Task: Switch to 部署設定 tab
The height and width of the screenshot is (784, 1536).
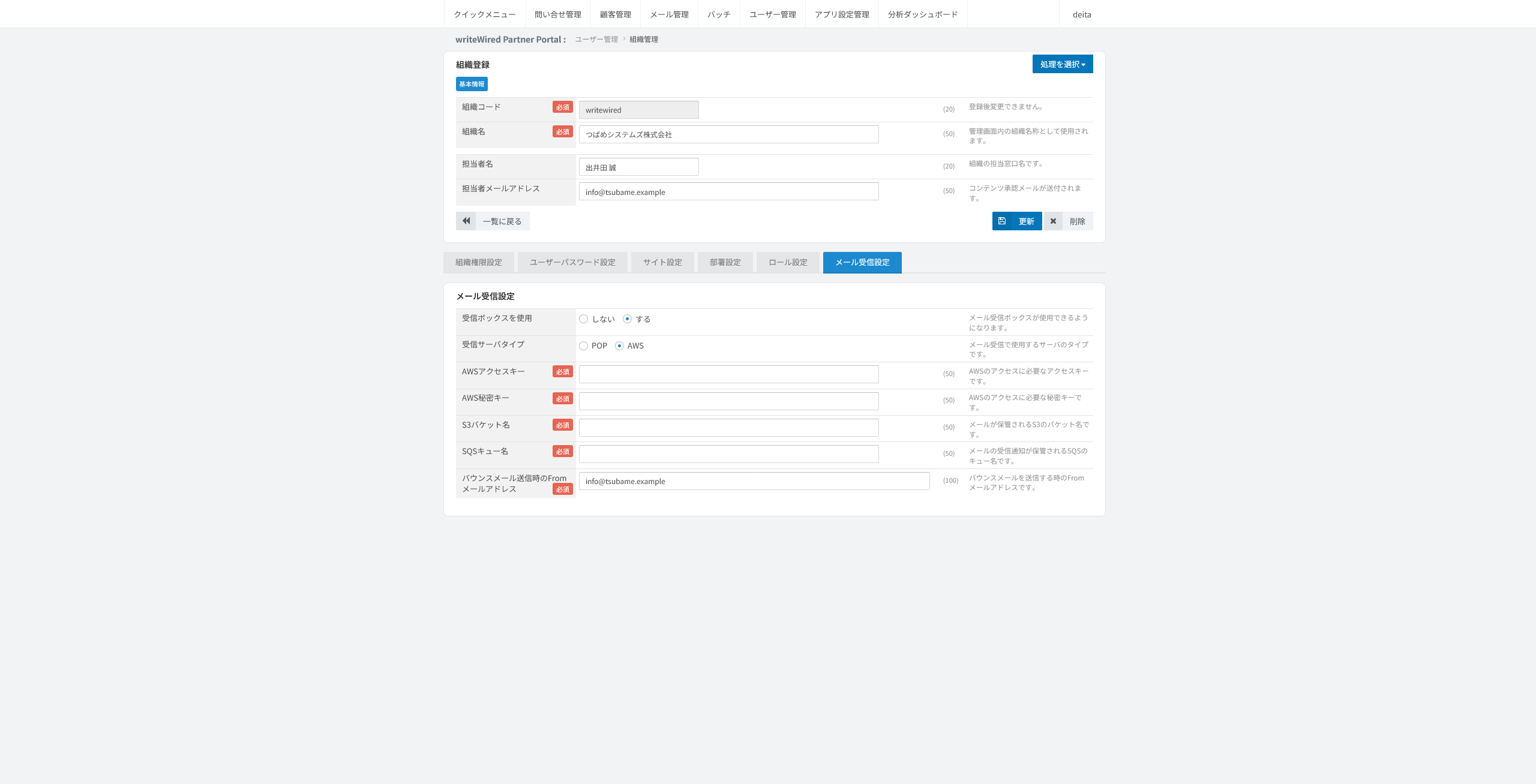Action: click(725, 263)
